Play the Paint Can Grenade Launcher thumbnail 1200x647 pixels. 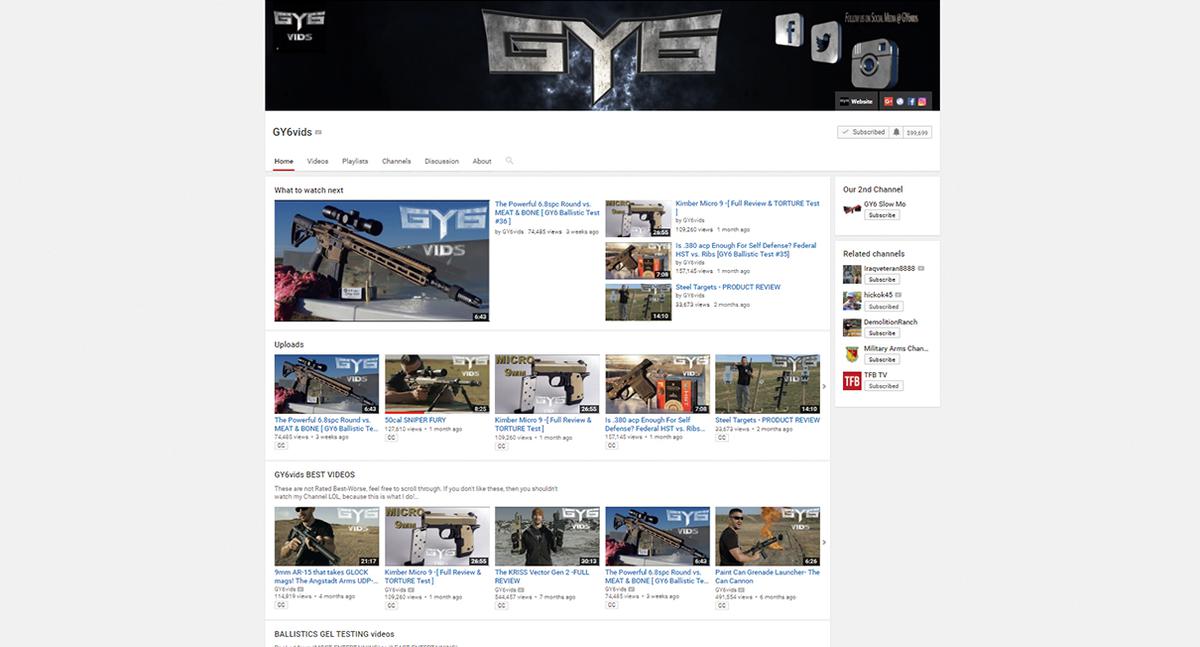[x=767, y=536]
